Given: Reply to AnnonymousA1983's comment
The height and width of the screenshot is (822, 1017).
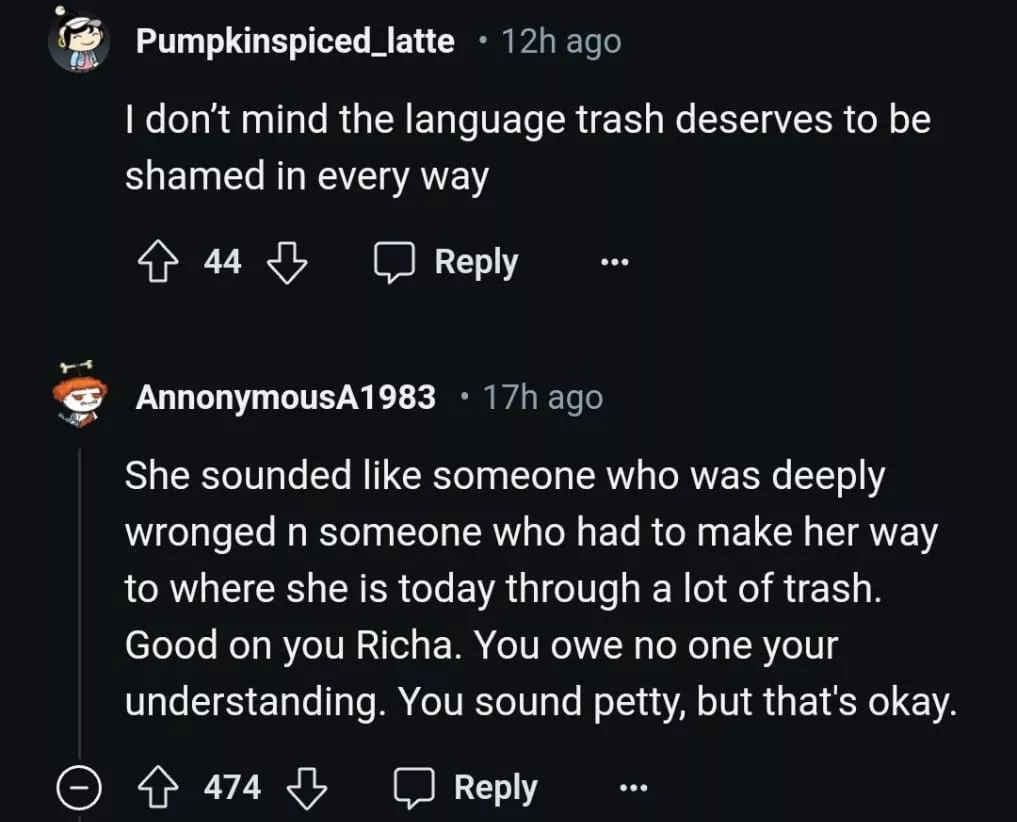Looking at the screenshot, I should 467,788.
